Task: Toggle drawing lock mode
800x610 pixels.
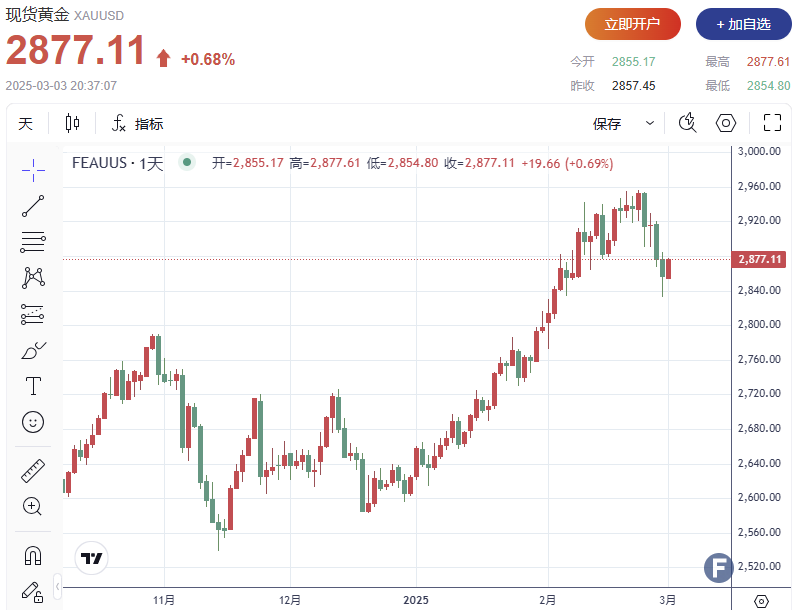Action: point(33,592)
